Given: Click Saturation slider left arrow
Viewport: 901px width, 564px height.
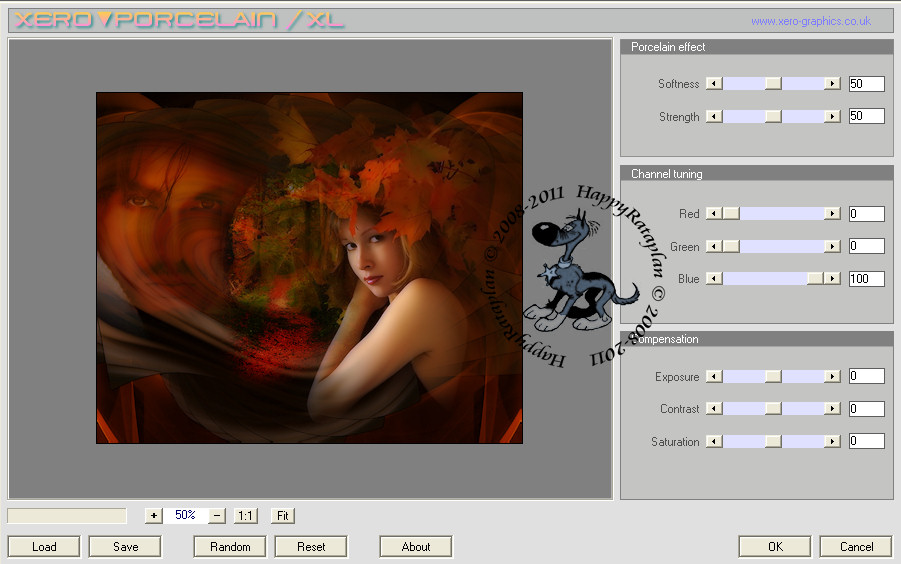Looking at the screenshot, I should click(x=714, y=441).
